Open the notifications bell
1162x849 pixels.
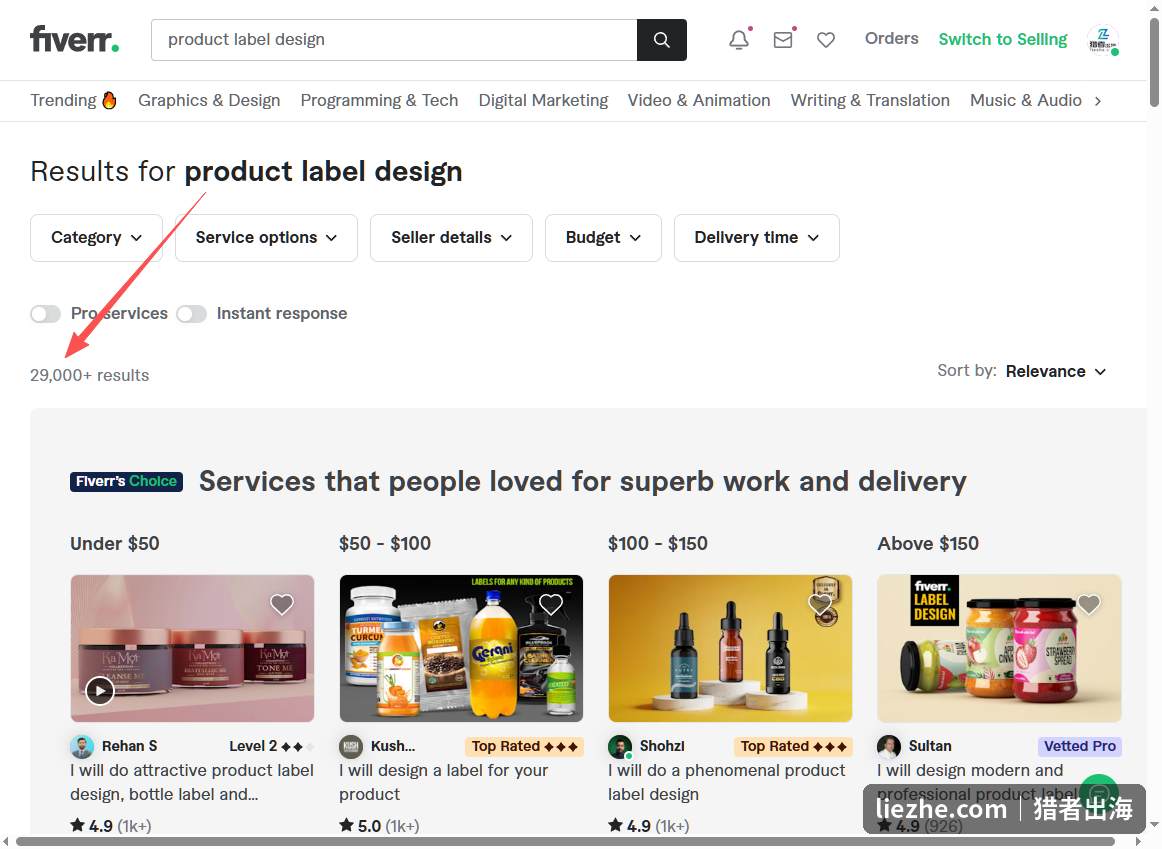(x=739, y=39)
